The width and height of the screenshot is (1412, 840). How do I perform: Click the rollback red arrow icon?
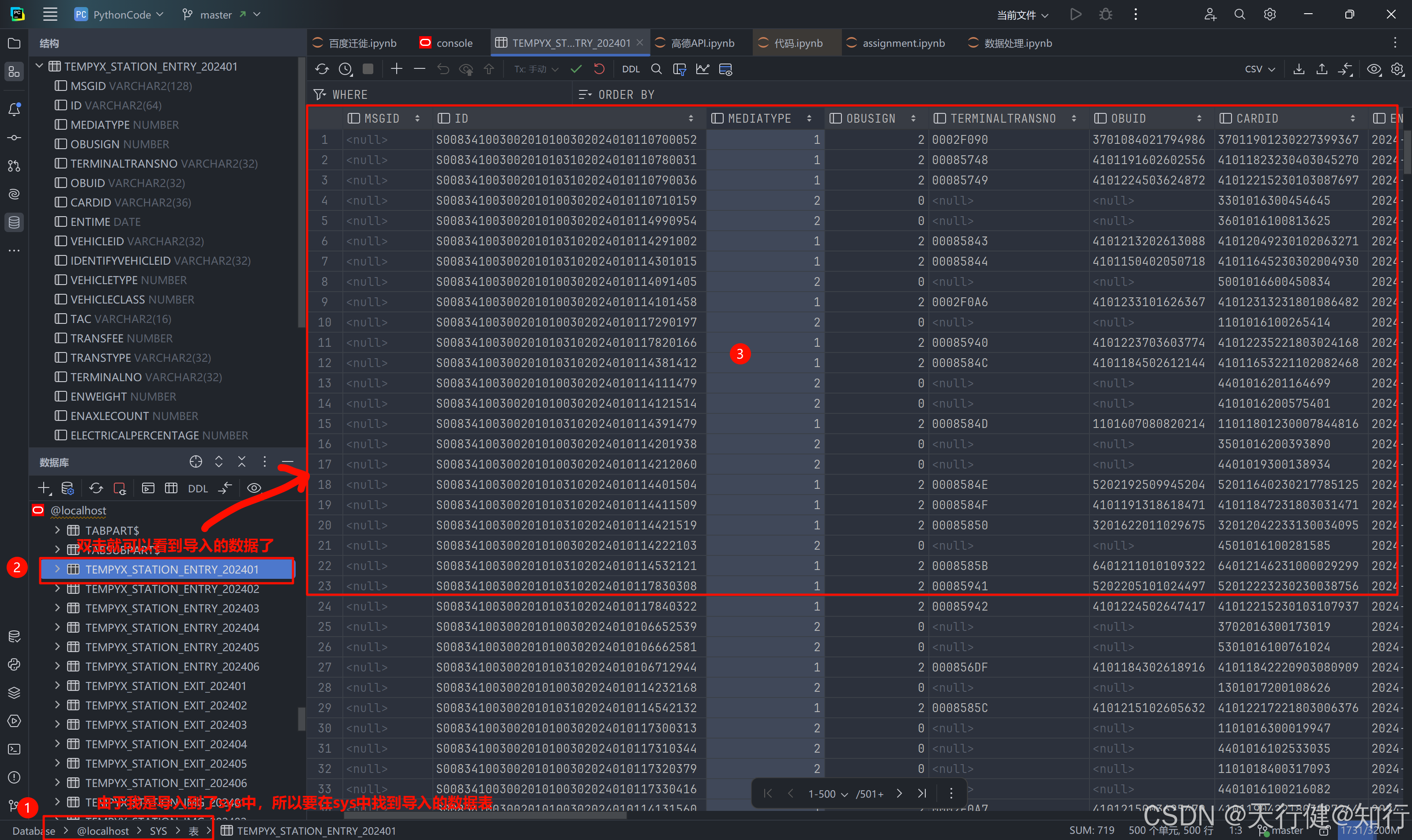(599, 69)
